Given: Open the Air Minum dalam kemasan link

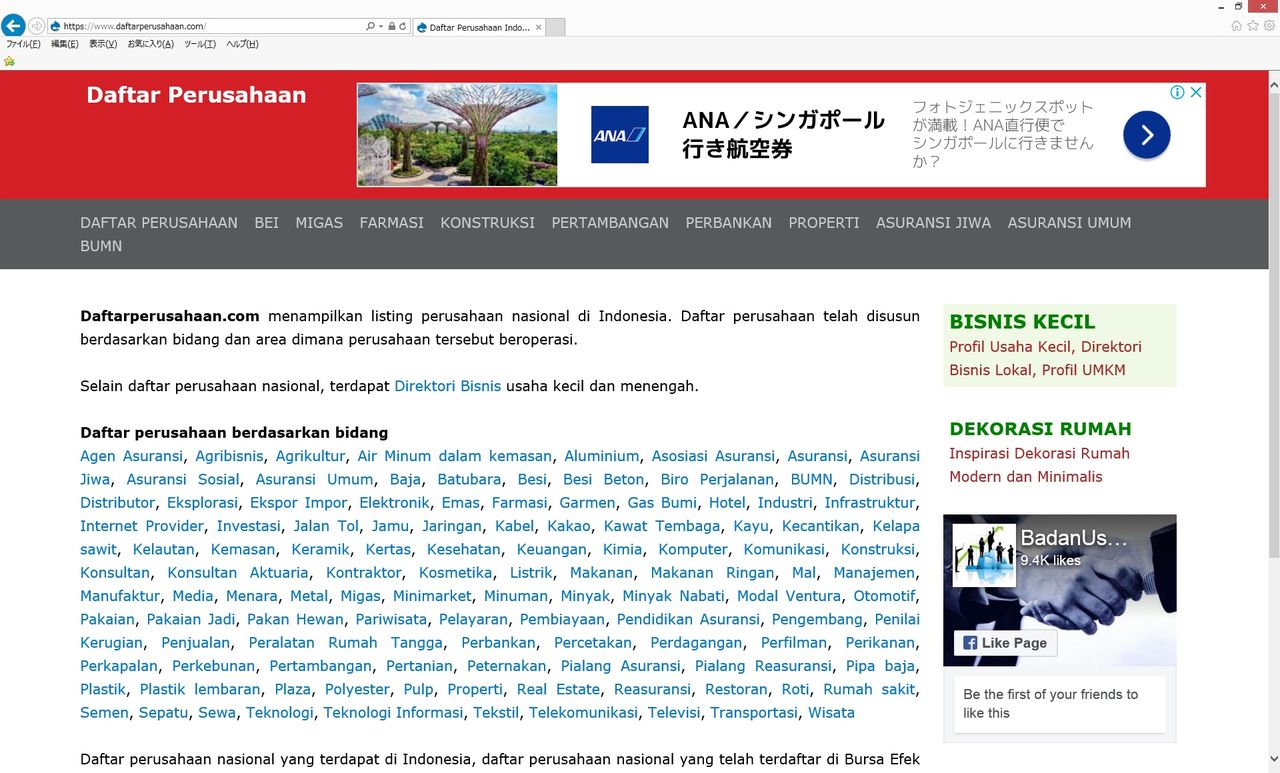Looking at the screenshot, I should coord(455,456).
